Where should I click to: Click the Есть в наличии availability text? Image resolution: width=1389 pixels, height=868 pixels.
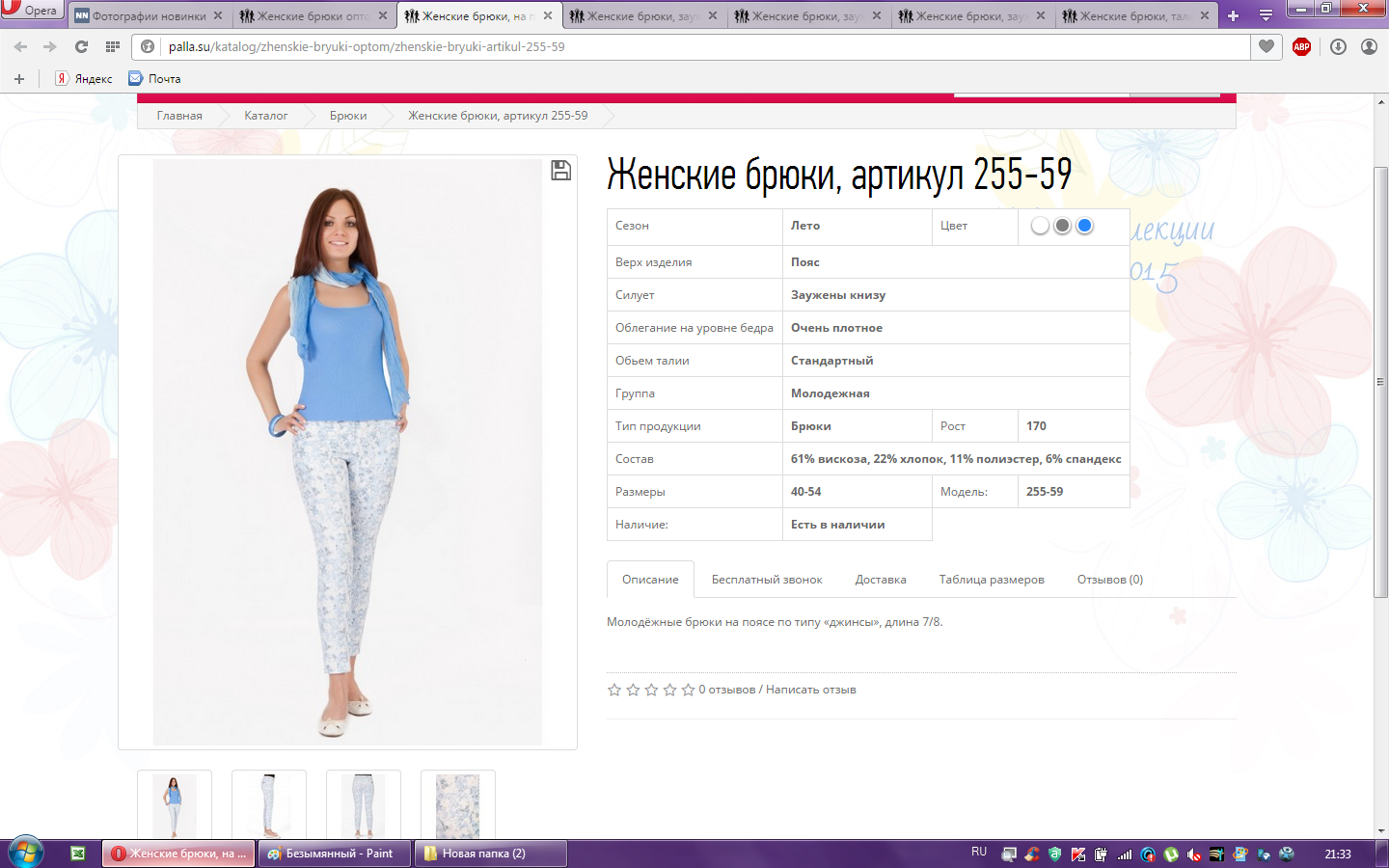click(x=838, y=525)
